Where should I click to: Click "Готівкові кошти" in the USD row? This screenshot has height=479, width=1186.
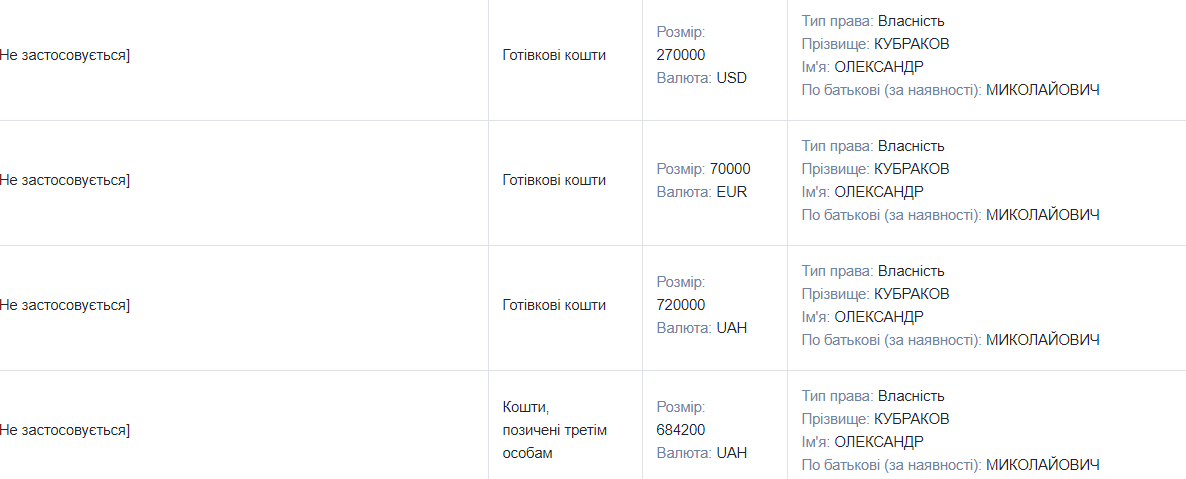point(554,55)
